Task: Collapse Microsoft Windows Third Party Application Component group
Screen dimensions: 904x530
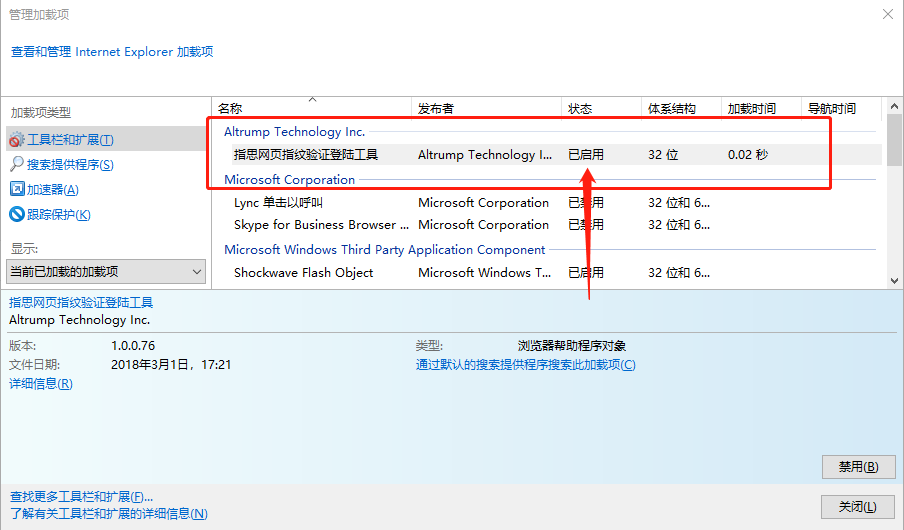Action: coord(385,250)
